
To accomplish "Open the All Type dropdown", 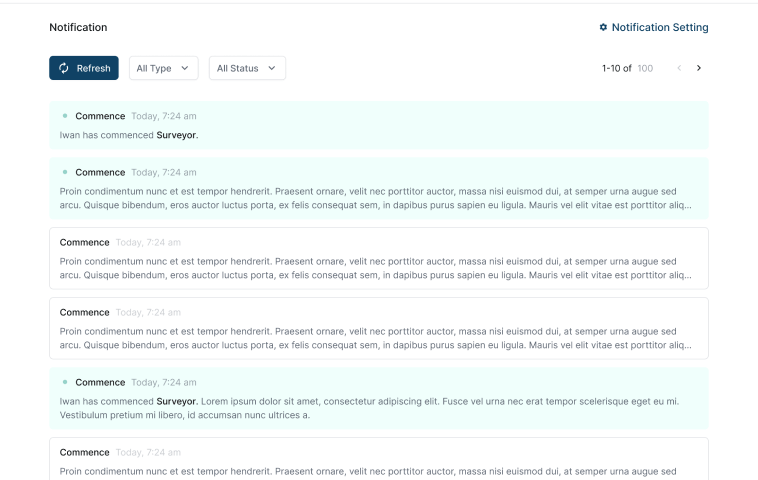I will (163, 68).
